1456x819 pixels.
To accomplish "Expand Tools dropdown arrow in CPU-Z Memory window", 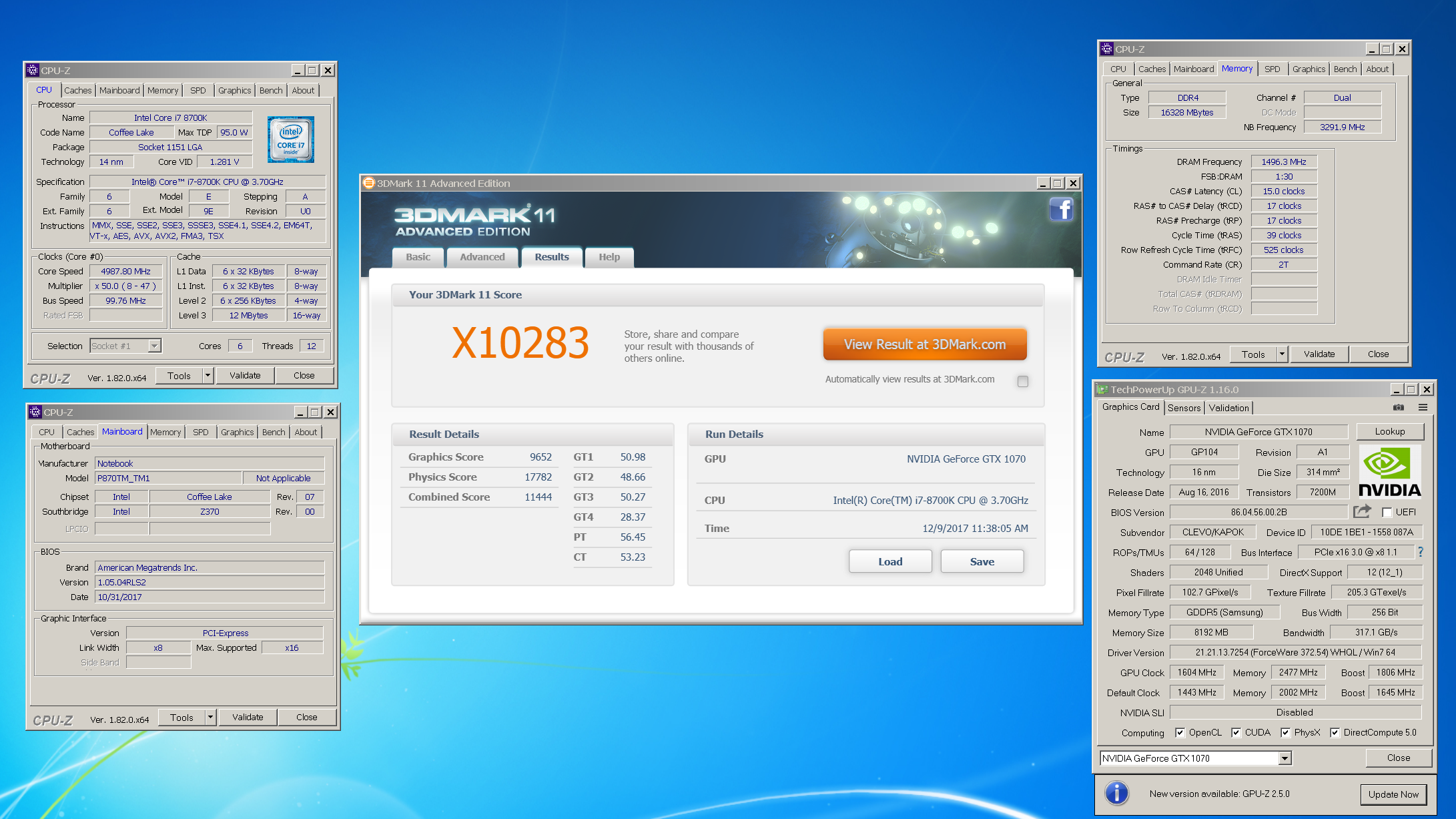I will (1282, 354).
